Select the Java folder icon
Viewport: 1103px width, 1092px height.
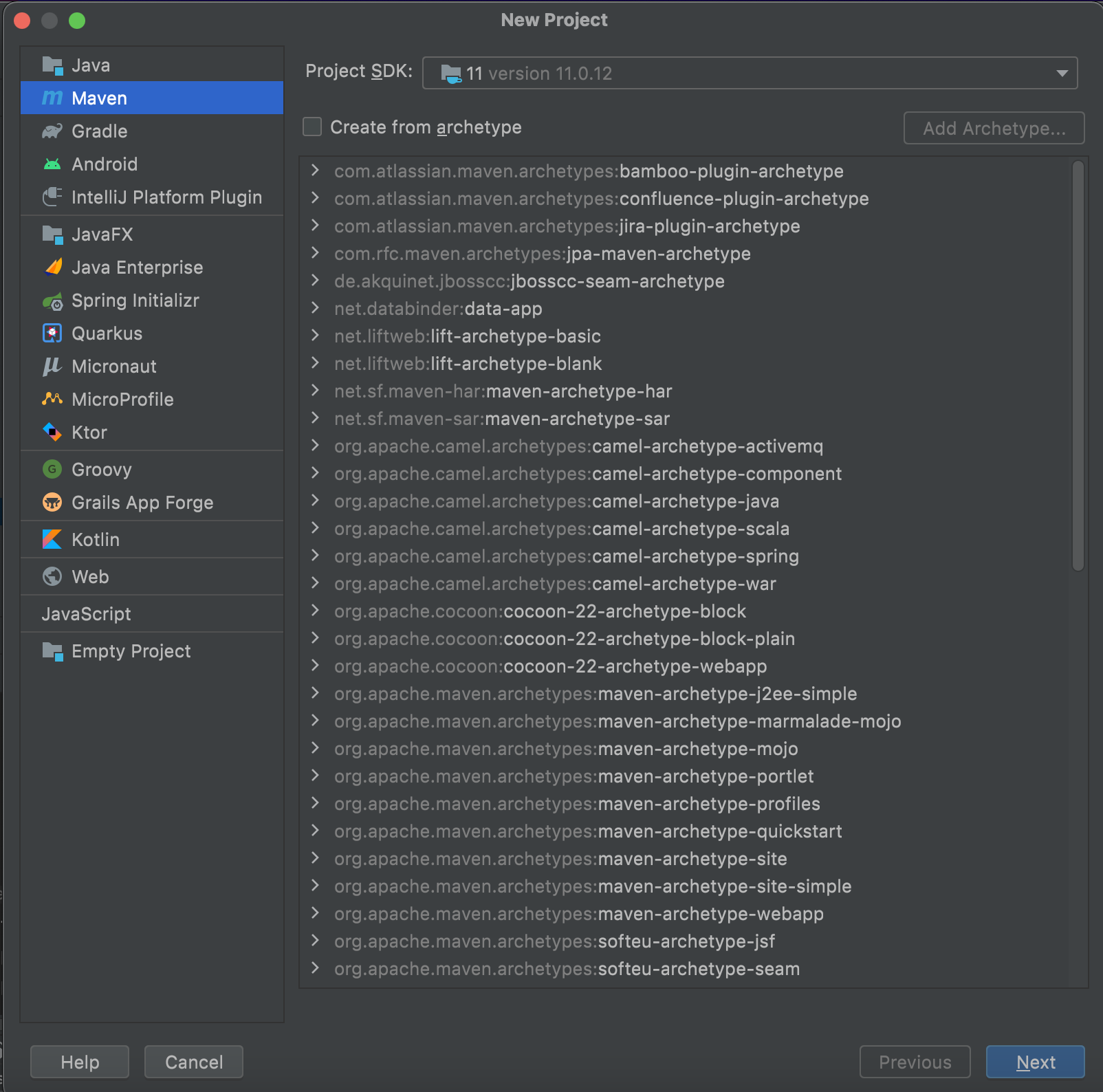point(52,65)
